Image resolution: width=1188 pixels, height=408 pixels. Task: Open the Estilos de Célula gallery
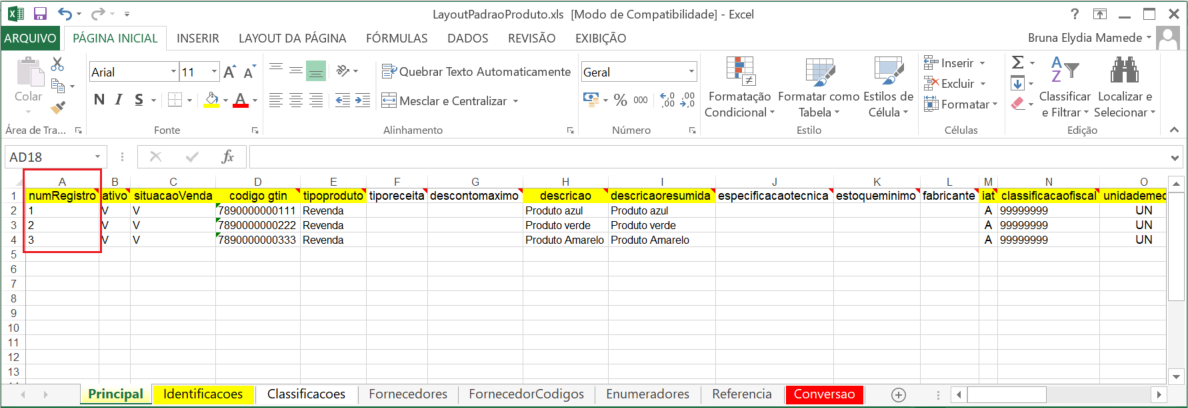point(888,88)
